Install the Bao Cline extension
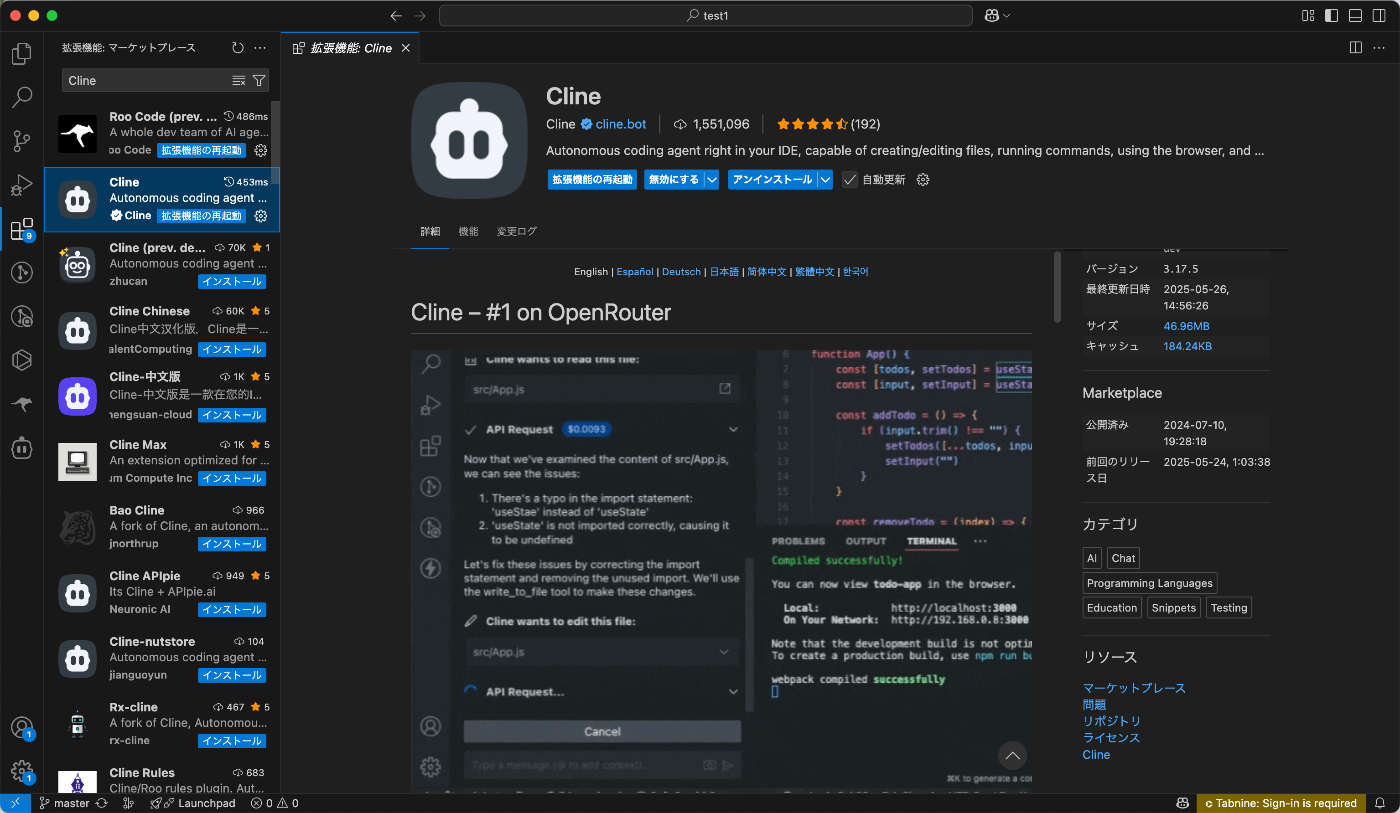This screenshot has height=813, width=1400. (x=231, y=544)
